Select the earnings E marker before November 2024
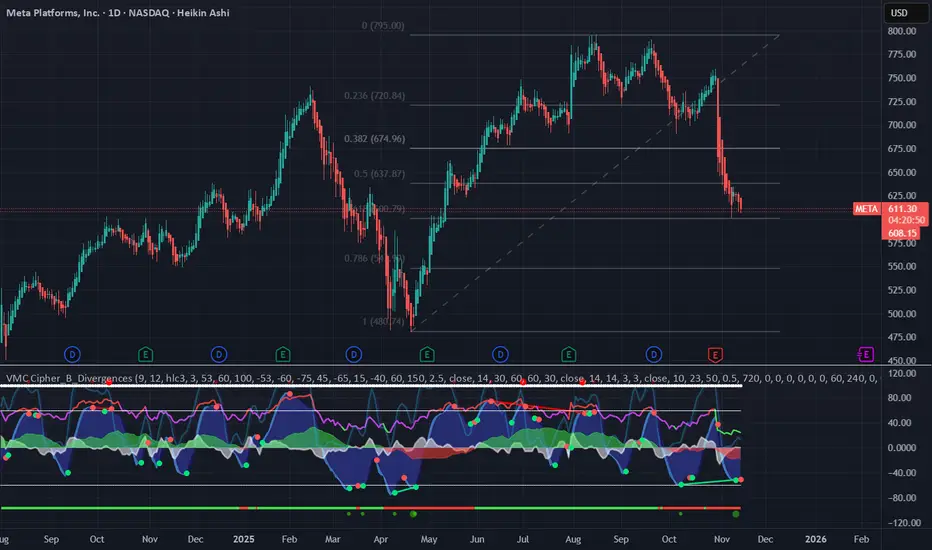This screenshot has width=932, height=550. click(x=146, y=355)
